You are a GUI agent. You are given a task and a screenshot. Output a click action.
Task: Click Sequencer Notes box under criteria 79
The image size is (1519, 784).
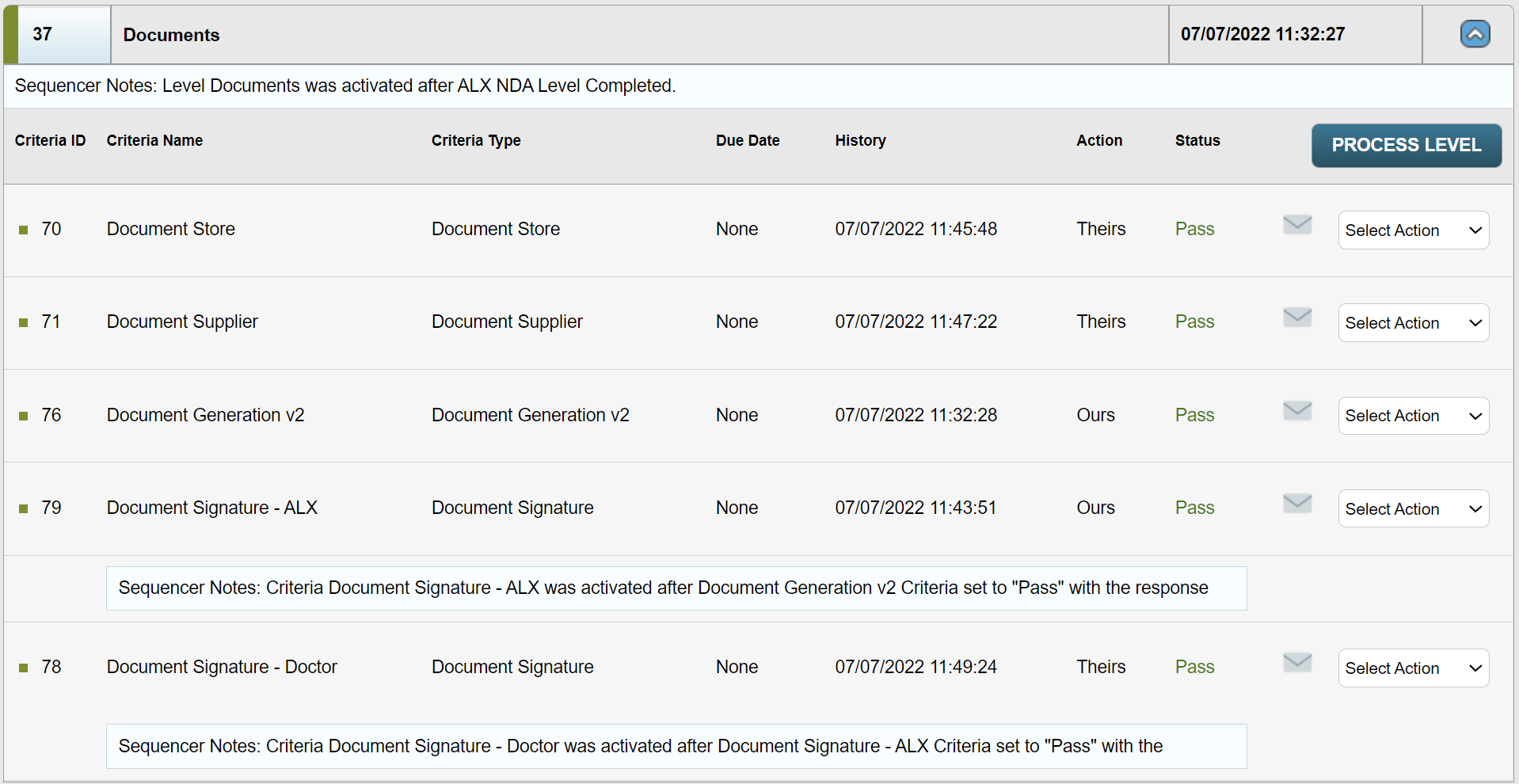(676, 588)
